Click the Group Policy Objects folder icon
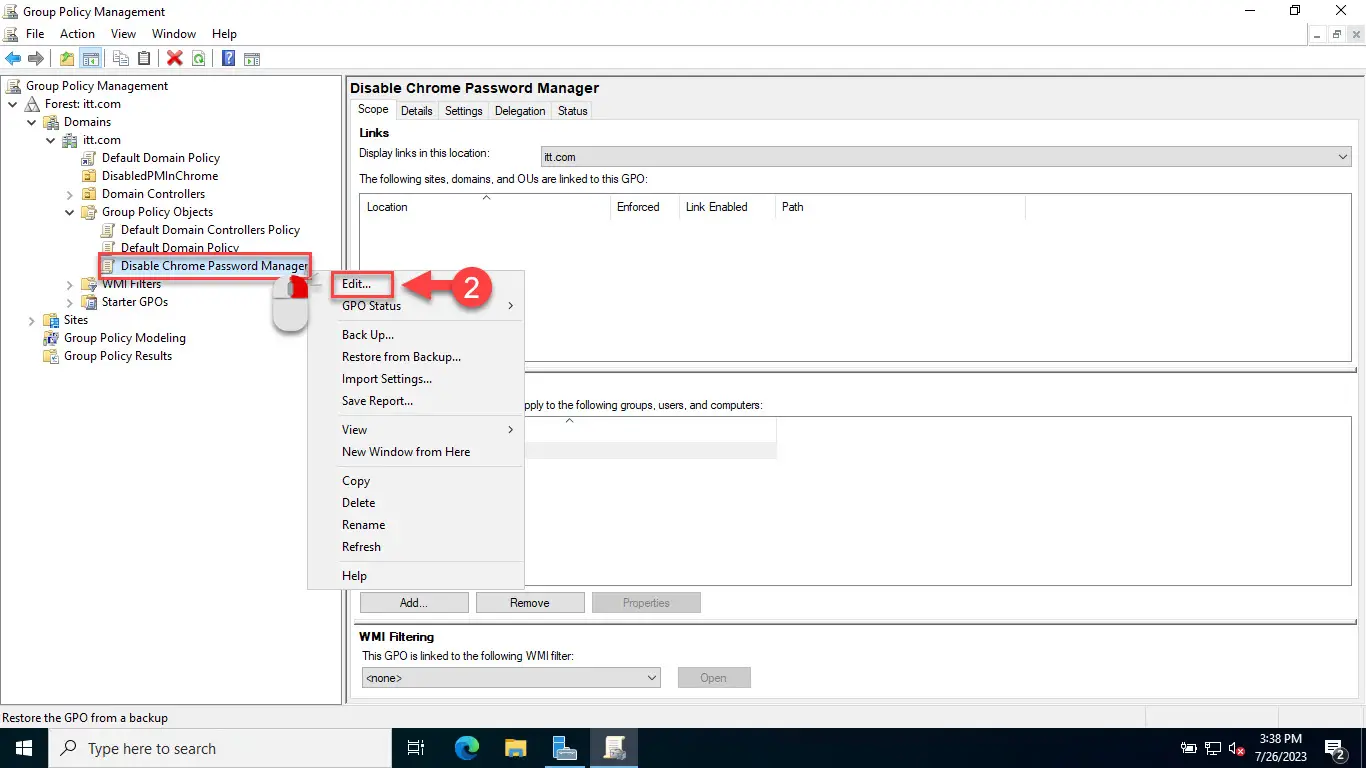The height and width of the screenshot is (768, 1366). [90, 212]
